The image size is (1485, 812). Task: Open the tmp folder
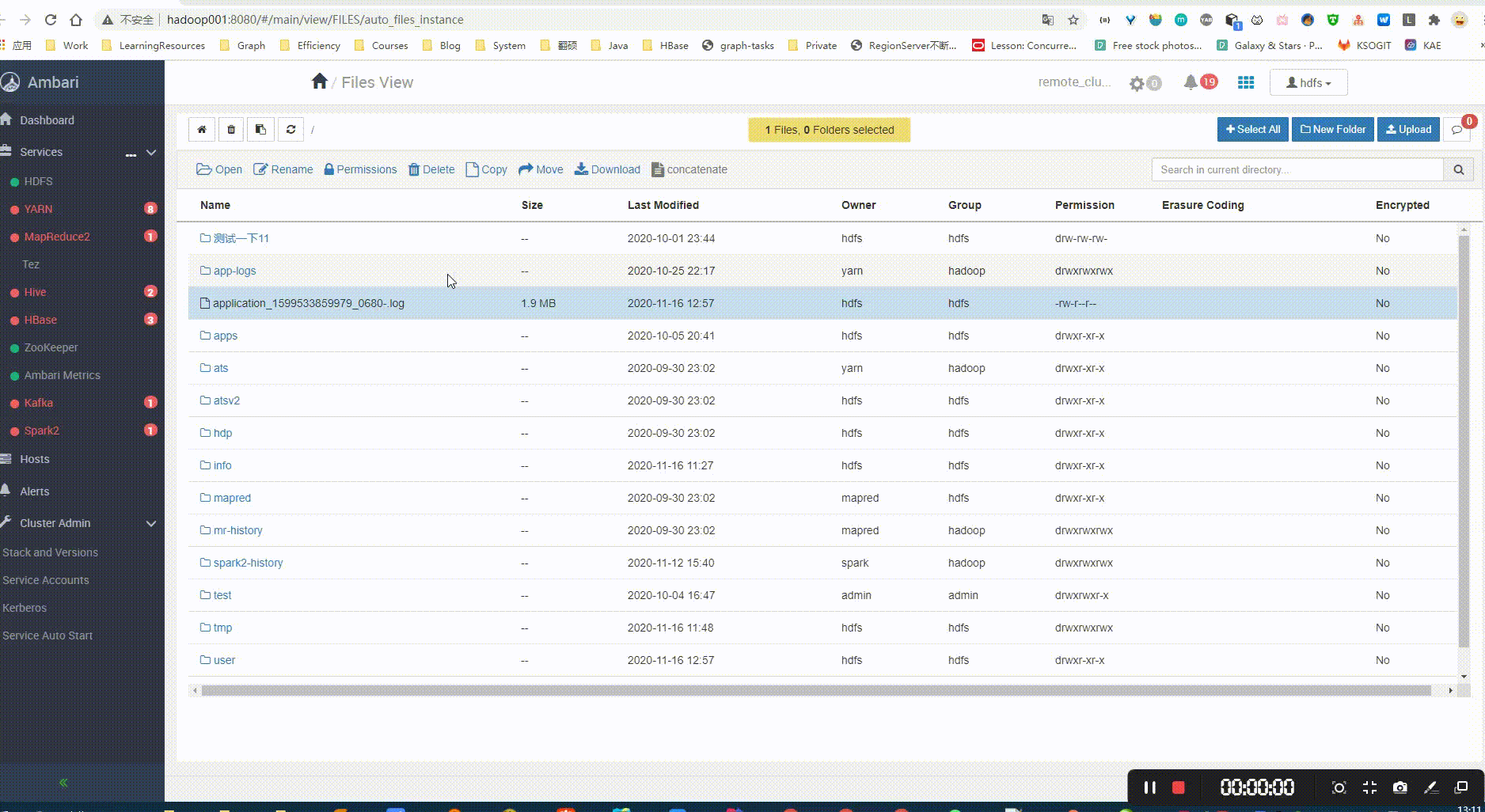point(222,628)
